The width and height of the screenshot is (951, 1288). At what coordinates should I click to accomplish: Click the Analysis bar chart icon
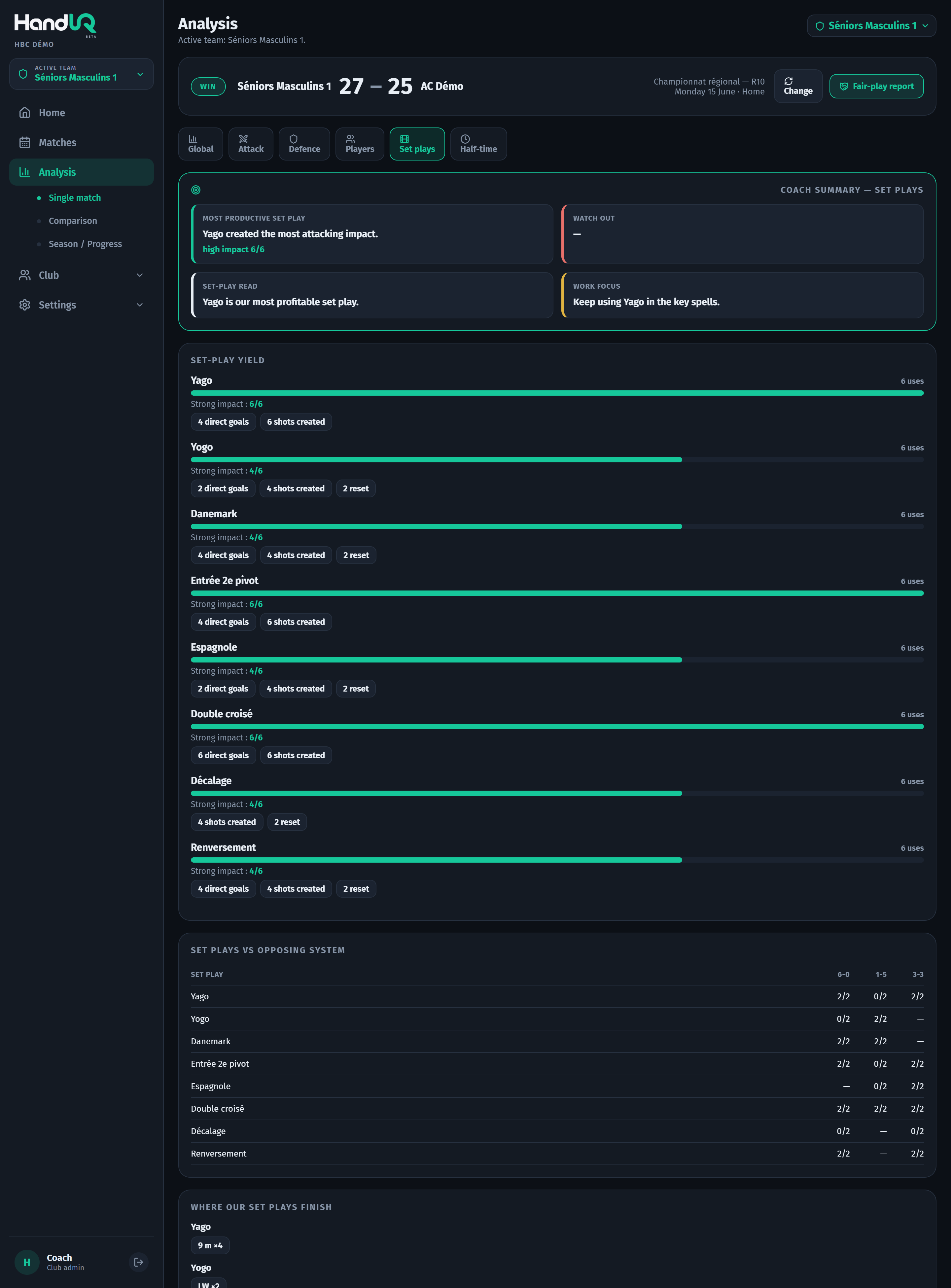pyautogui.click(x=25, y=172)
